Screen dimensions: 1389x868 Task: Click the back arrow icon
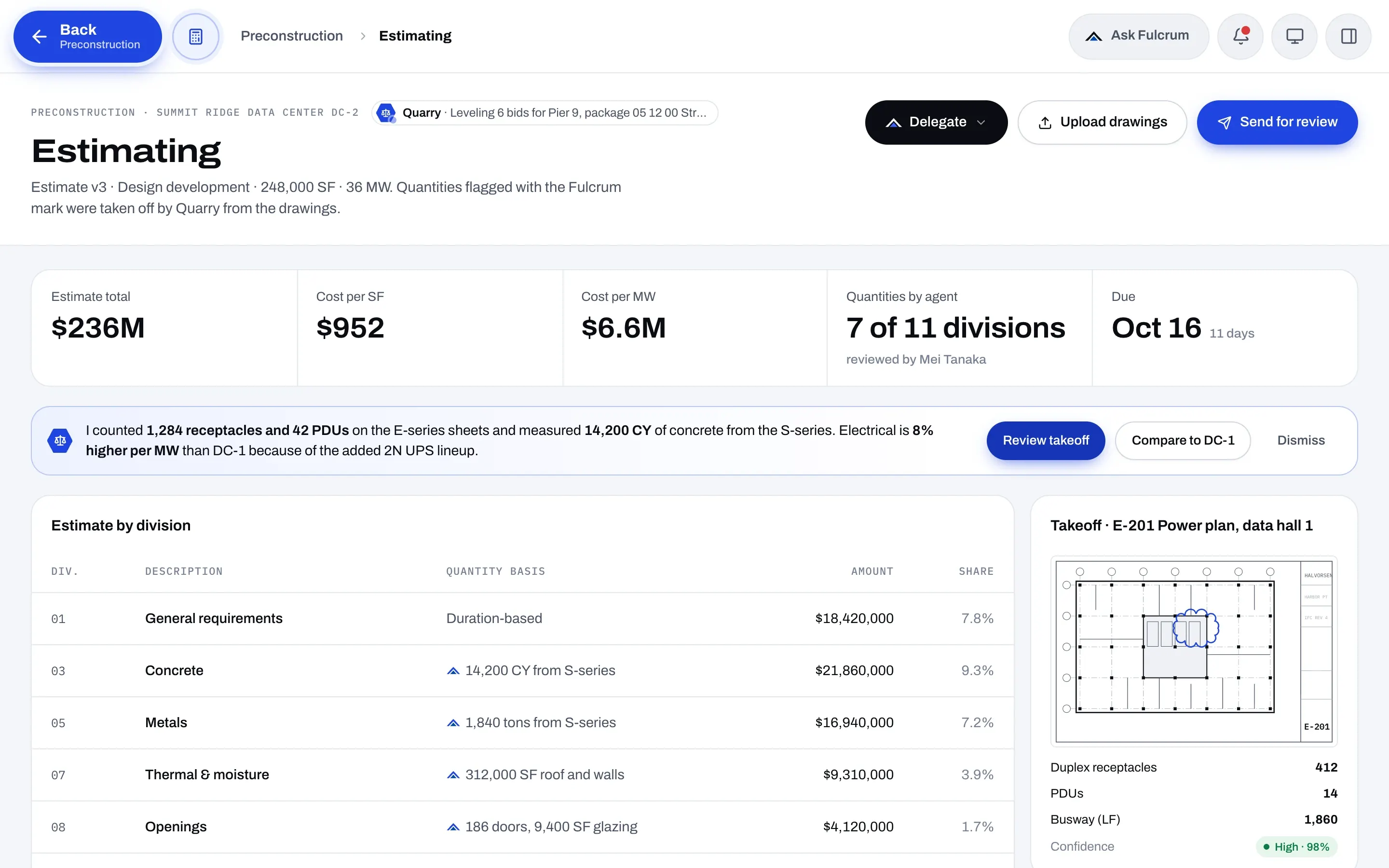(x=39, y=37)
